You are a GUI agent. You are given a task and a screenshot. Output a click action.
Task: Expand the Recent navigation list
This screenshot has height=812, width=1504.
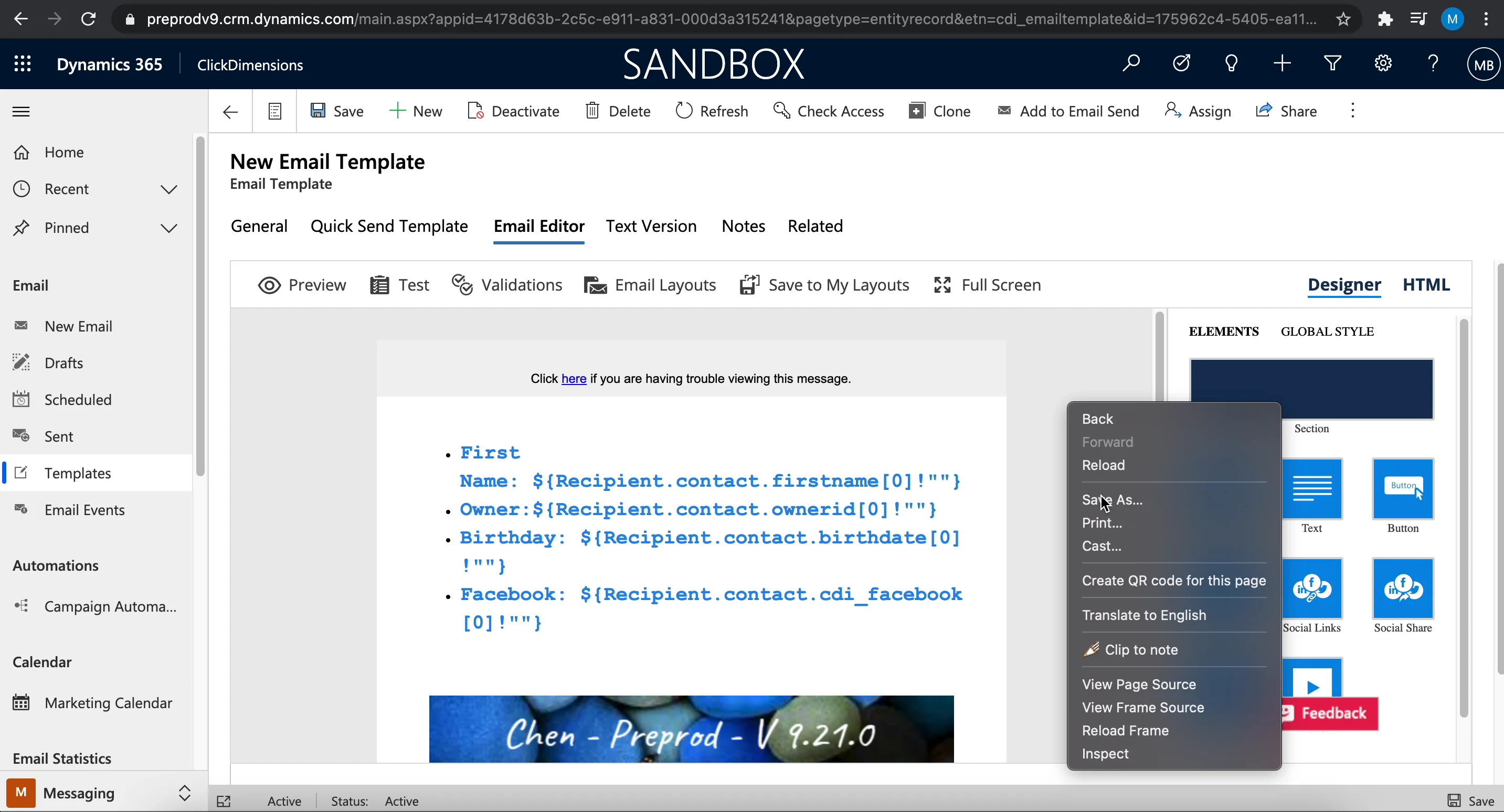[169, 189]
